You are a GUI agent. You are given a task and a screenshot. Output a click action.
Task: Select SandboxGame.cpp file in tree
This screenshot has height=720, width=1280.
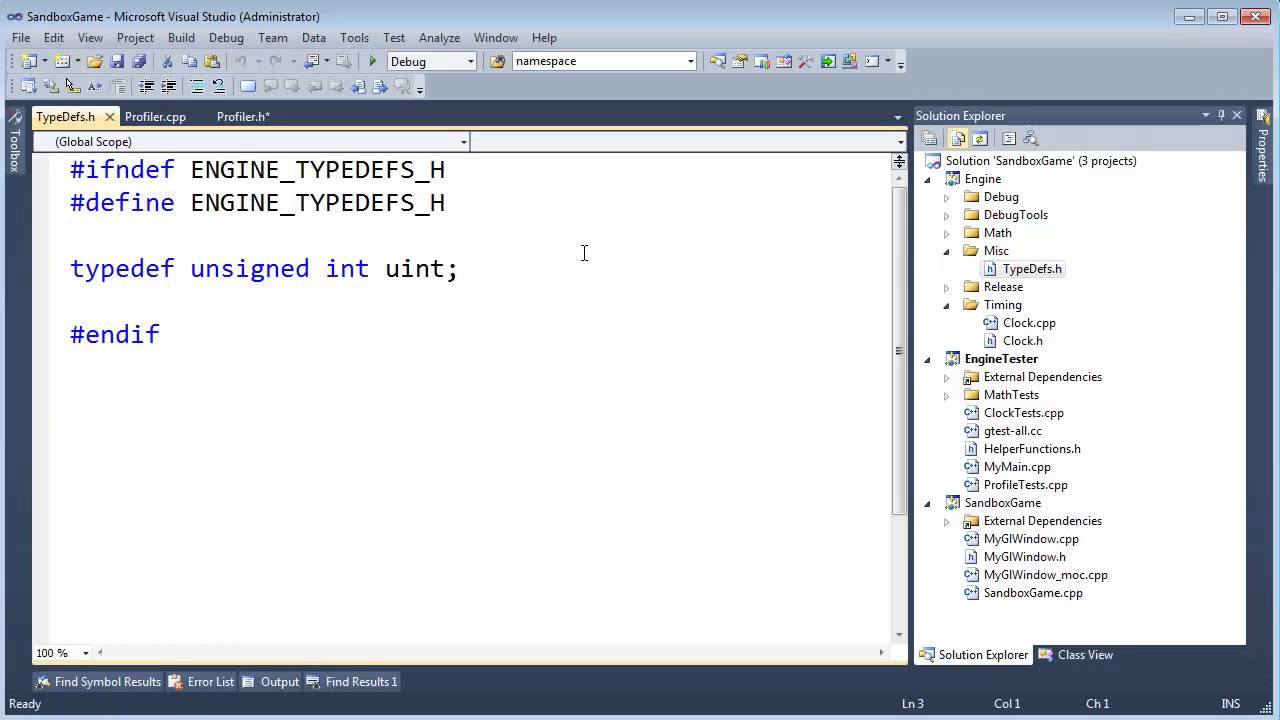pyautogui.click(x=1033, y=593)
